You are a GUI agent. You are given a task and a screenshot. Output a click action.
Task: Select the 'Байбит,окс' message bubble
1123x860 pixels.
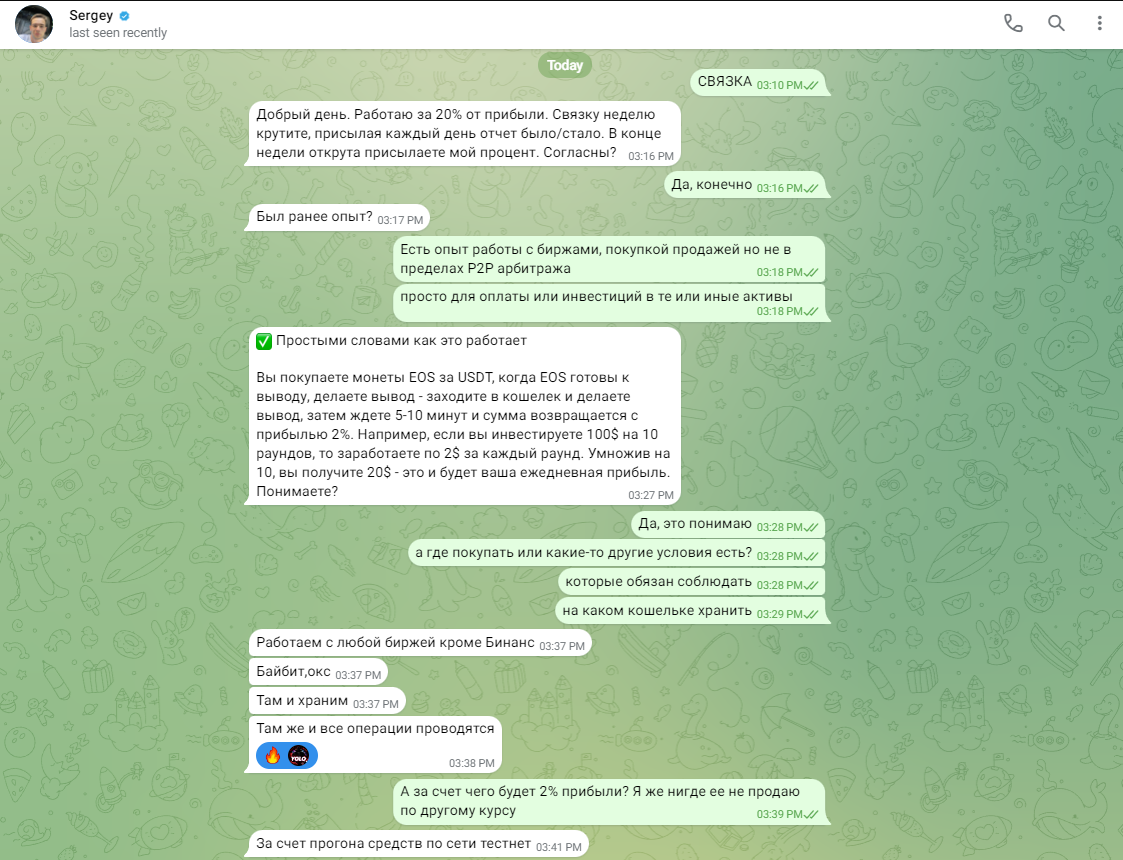(x=317, y=672)
